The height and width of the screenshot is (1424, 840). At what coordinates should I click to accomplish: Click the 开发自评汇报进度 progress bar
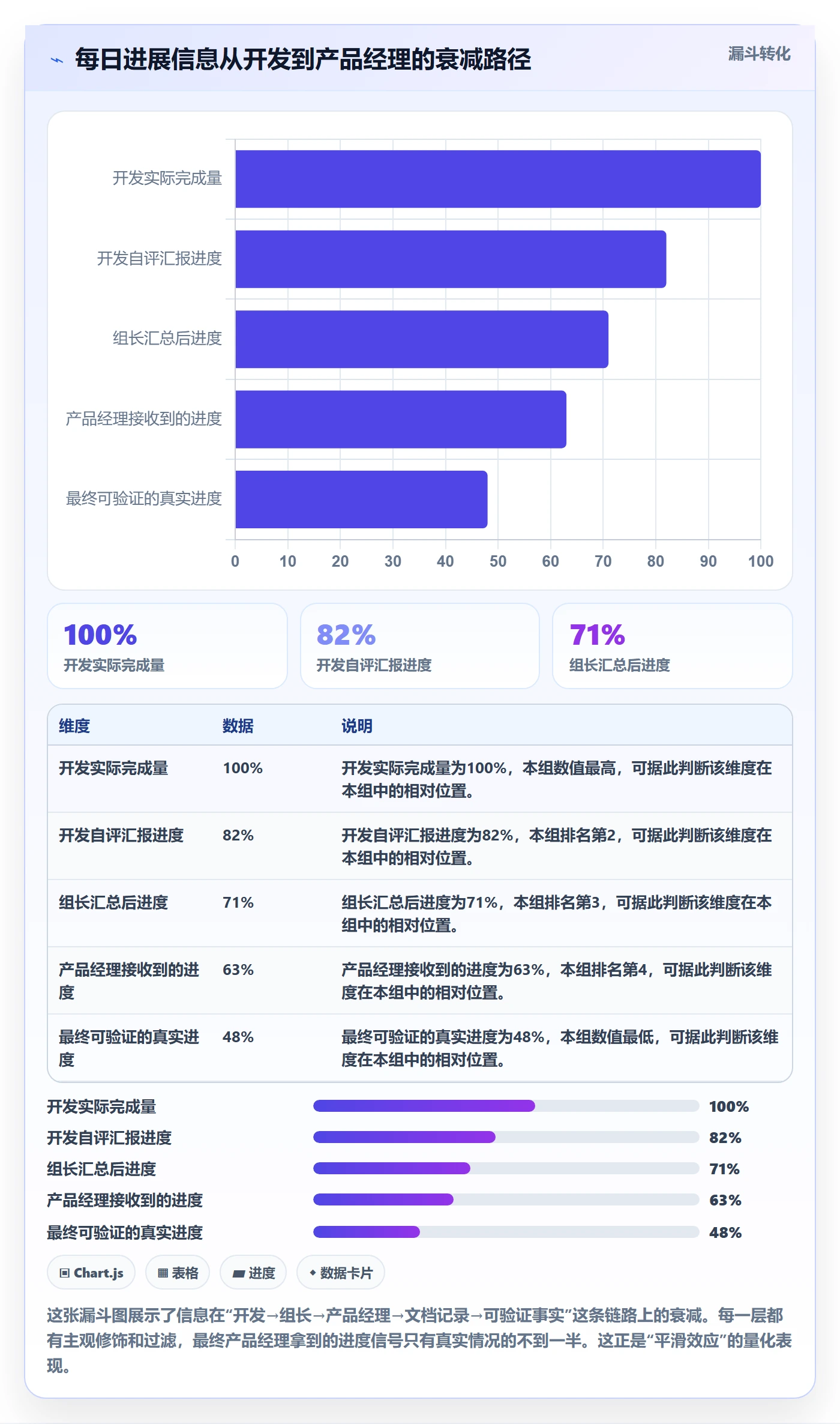coord(506,1137)
